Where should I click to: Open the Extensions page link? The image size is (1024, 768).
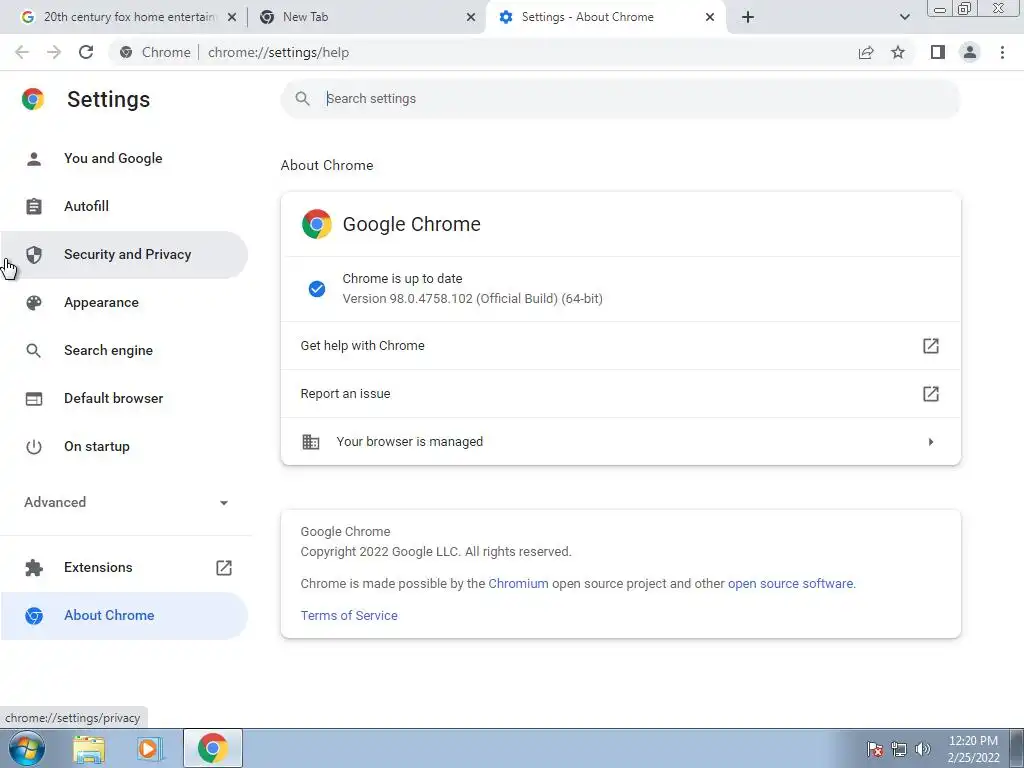point(124,568)
